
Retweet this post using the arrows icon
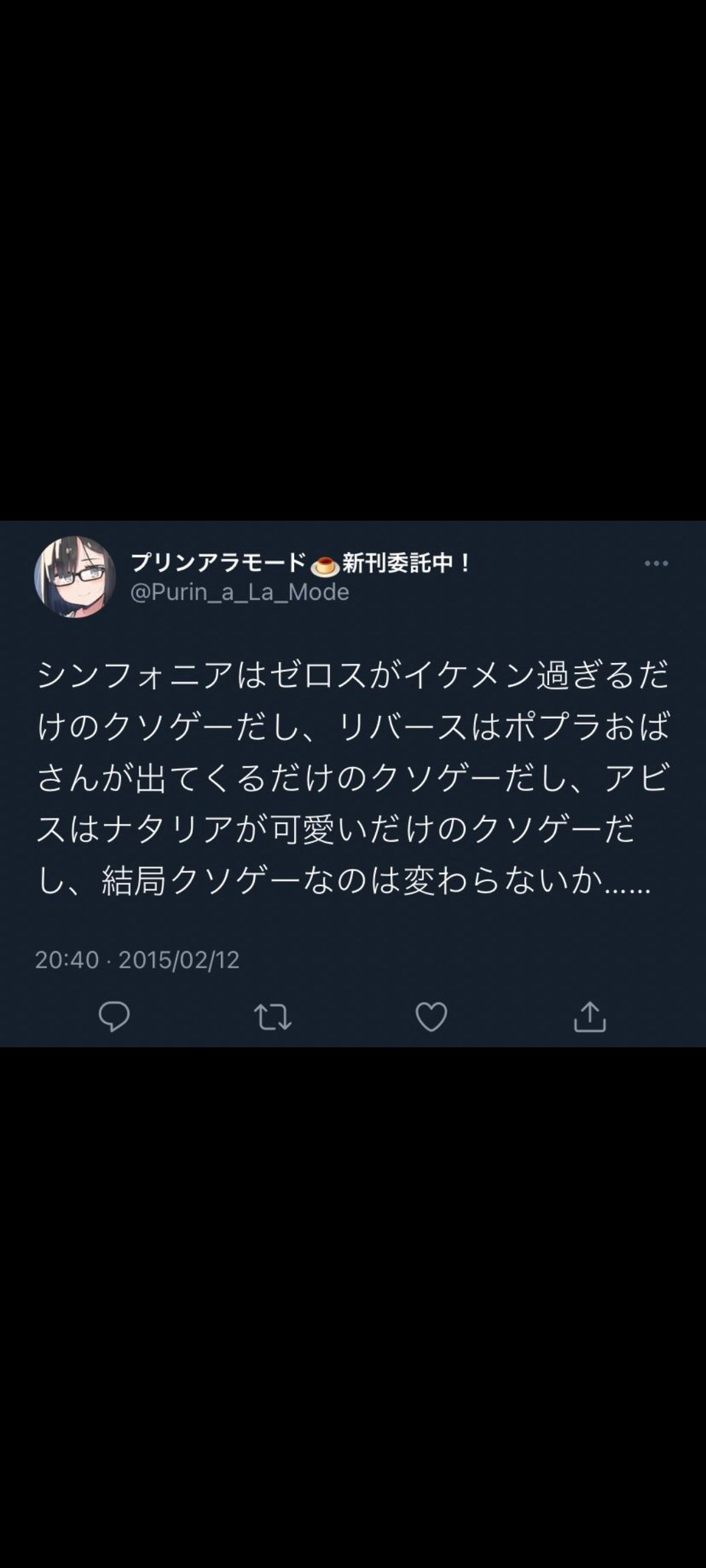tap(273, 1017)
